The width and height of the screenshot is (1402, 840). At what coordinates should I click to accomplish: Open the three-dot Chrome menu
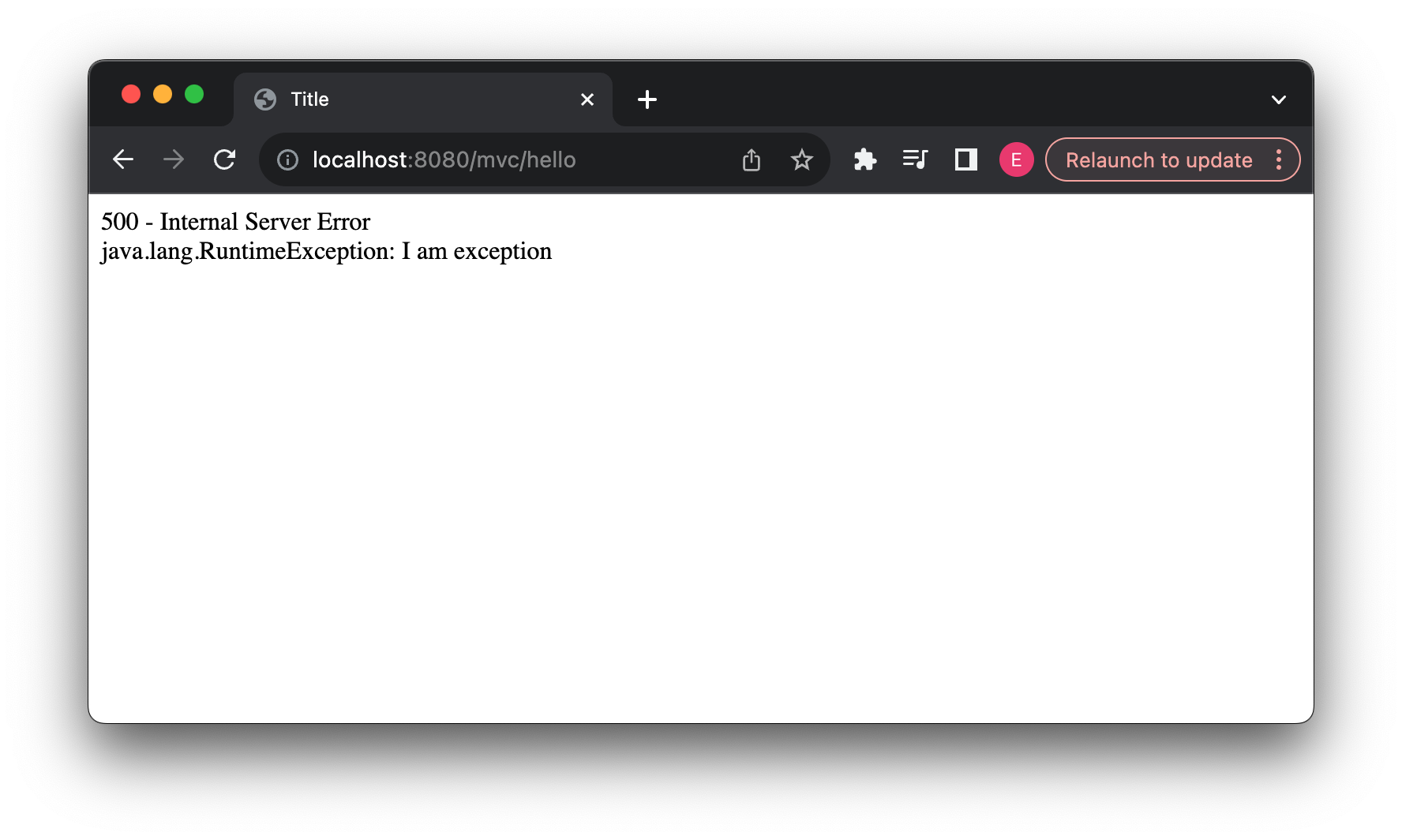tap(1279, 159)
